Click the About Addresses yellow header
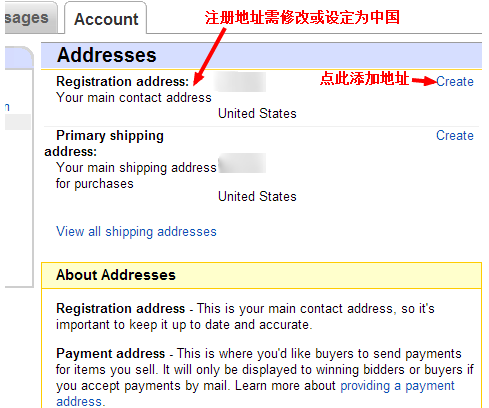The width and height of the screenshot is (489, 408). tap(261, 275)
